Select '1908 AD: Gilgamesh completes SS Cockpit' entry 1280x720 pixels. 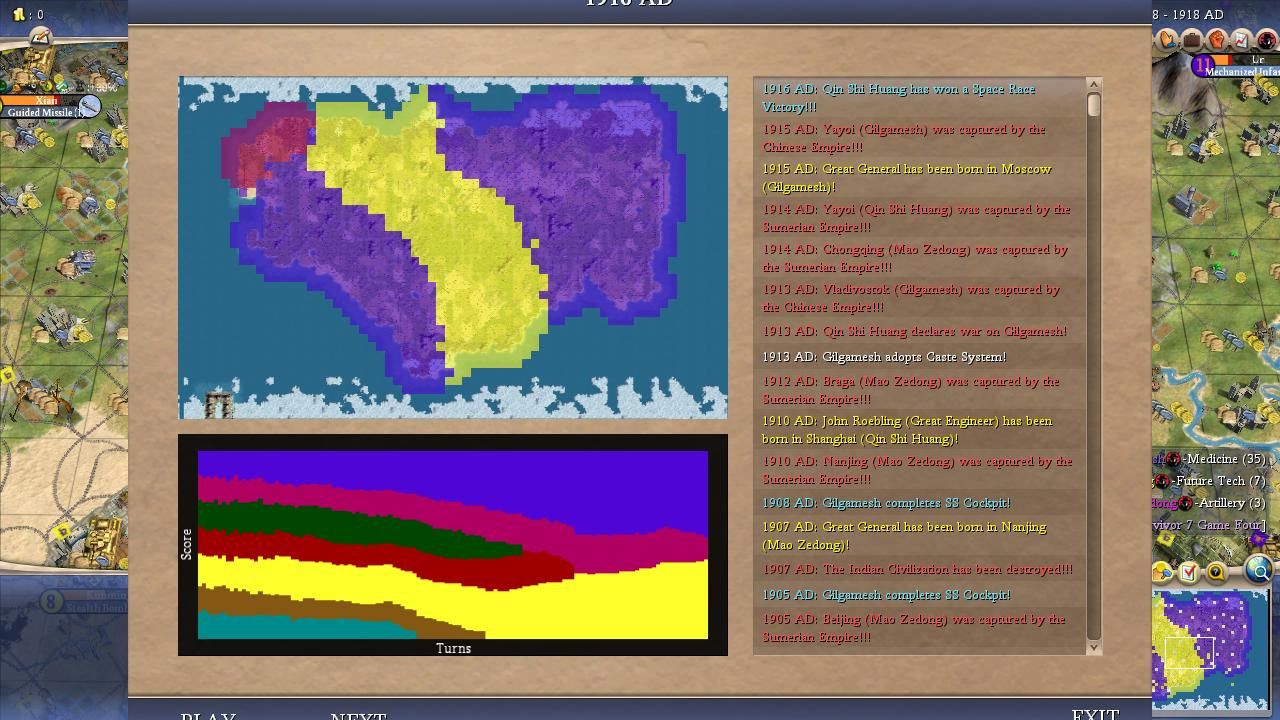click(x=919, y=503)
